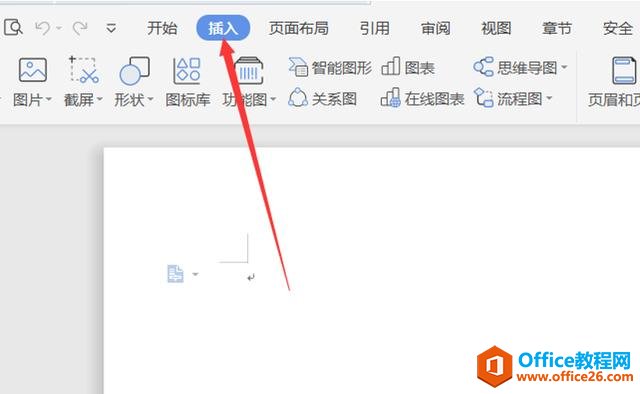
Task: Insert a 在线图表 online chart
Action: point(422,98)
